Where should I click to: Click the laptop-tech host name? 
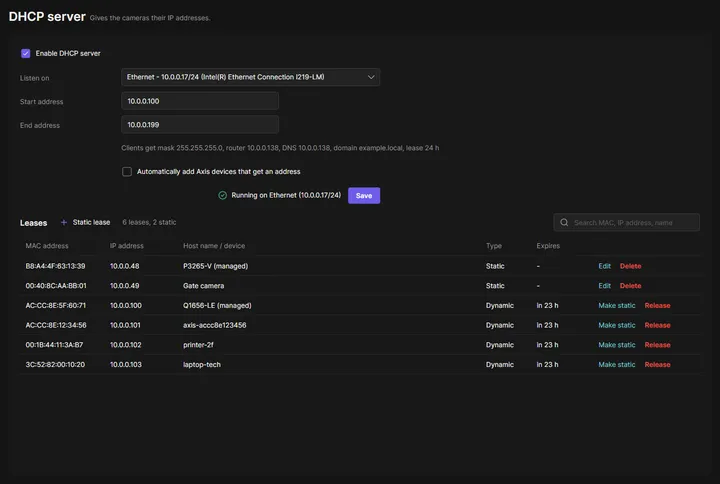[202, 365]
